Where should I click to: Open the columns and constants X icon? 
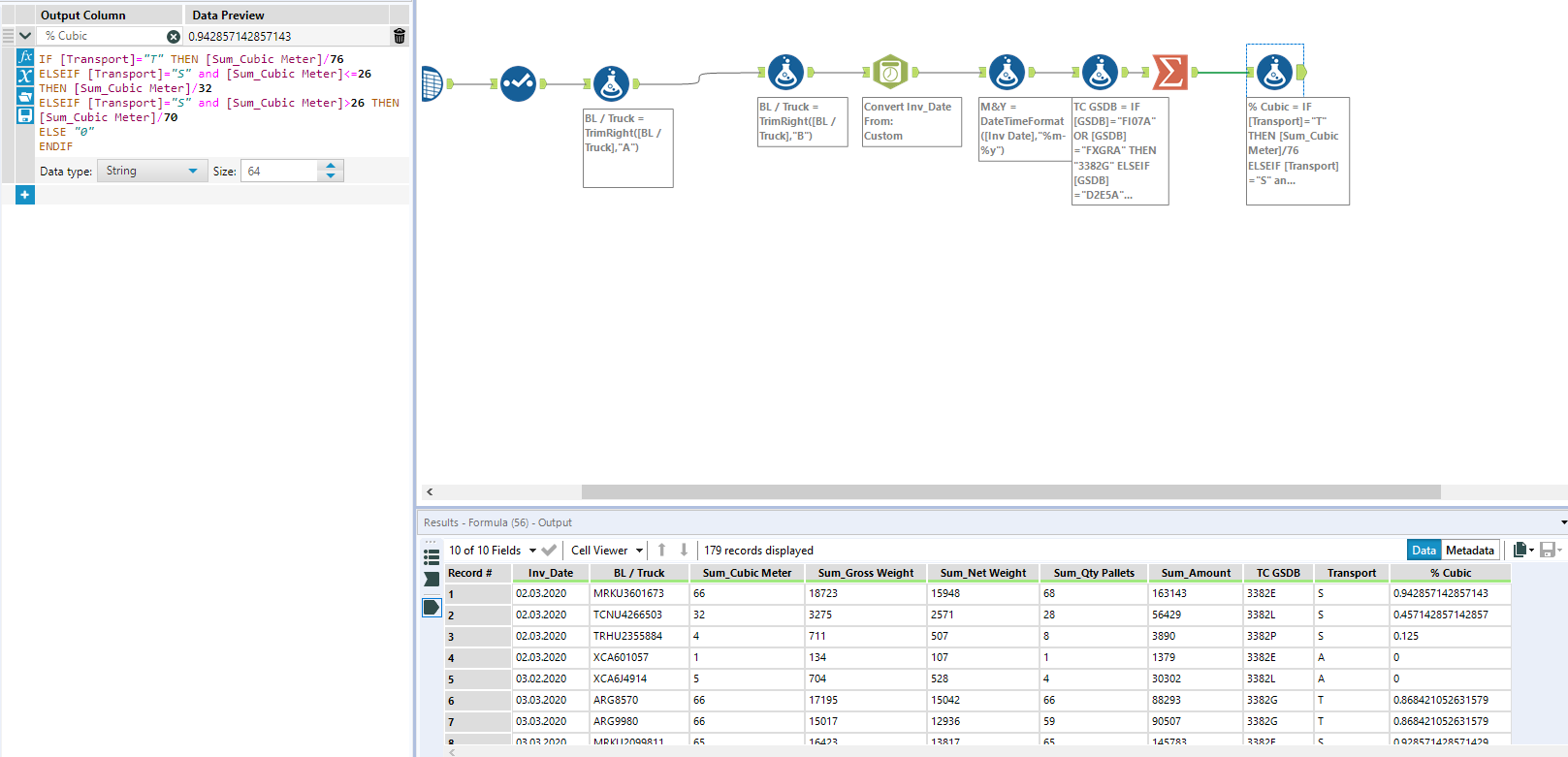[25, 77]
